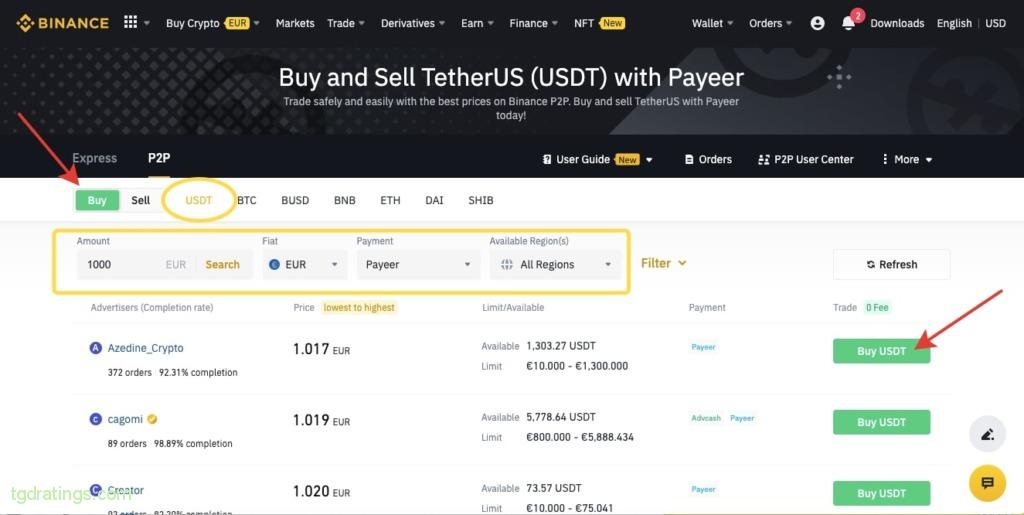The height and width of the screenshot is (515, 1024).
Task: Click the edit pencil floating button
Action: click(x=987, y=434)
